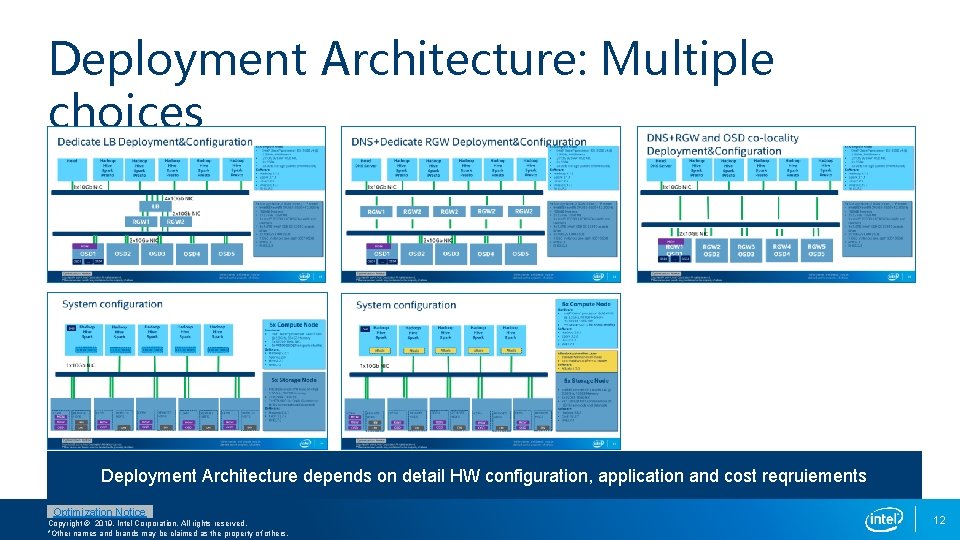
Task: Click the 'RGW5 OSD5' box in co-locality diagram
Action: [x=817, y=250]
